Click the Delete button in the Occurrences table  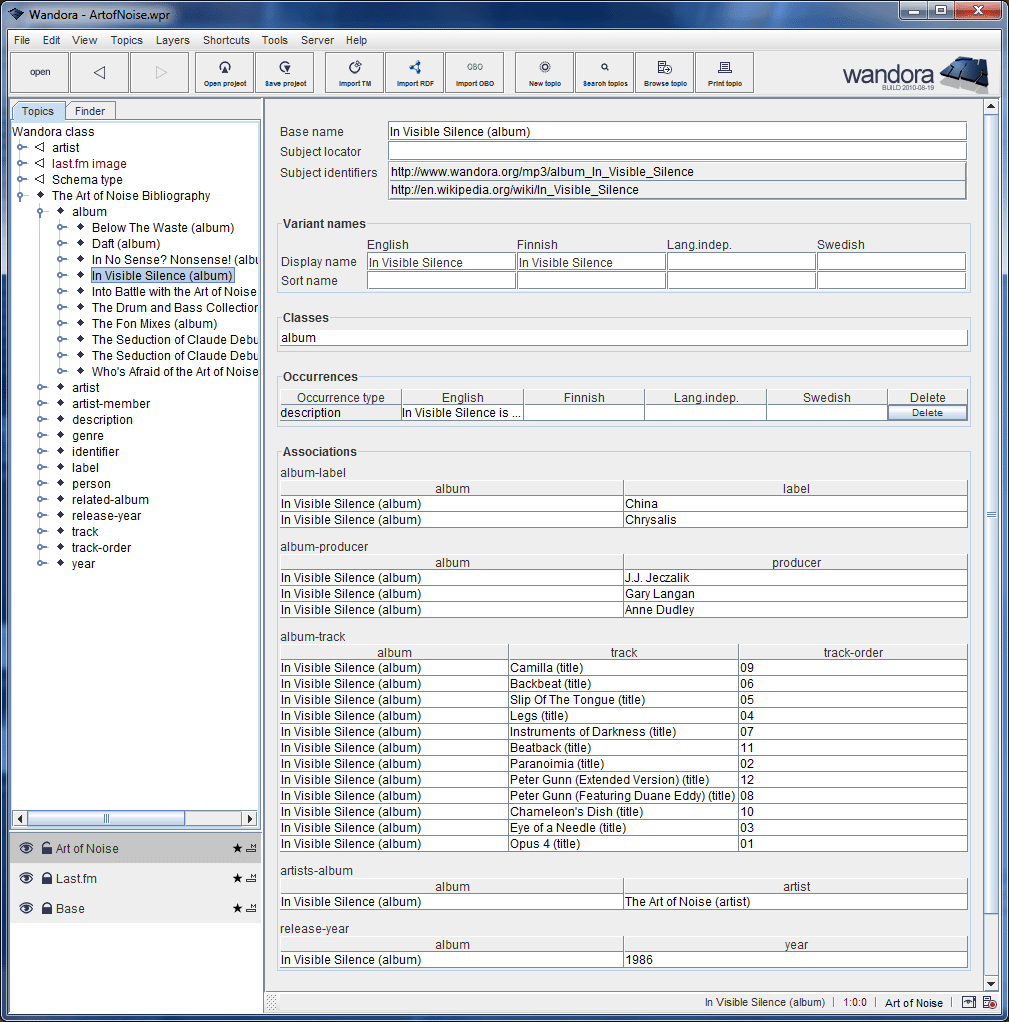pos(926,413)
